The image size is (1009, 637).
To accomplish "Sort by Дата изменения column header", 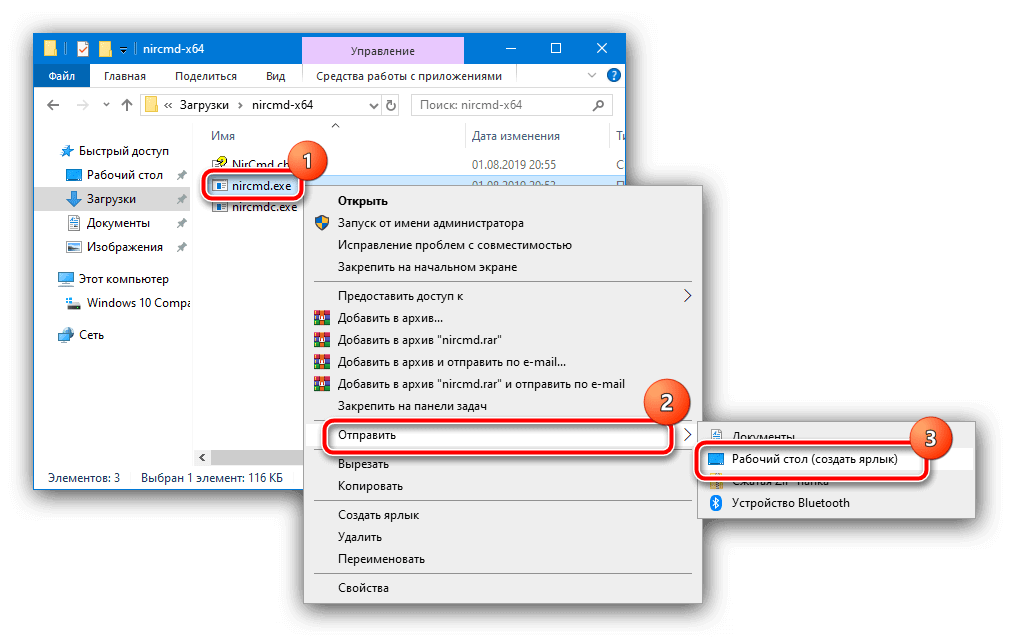I will [x=515, y=136].
